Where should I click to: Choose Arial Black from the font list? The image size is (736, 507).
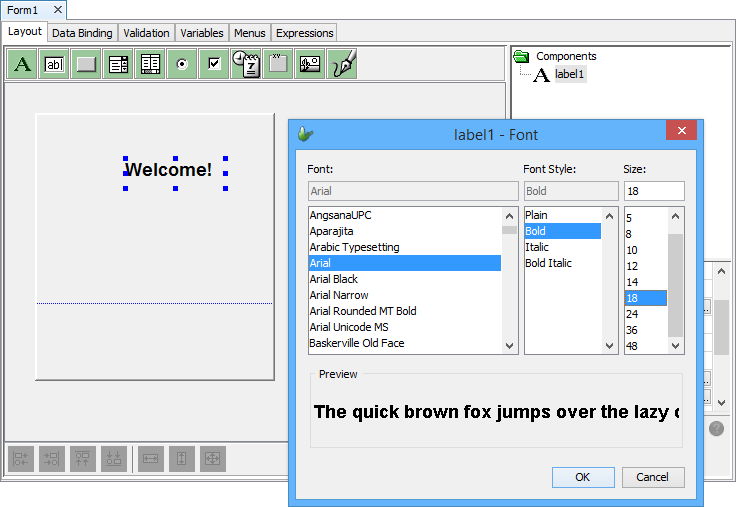pos(334,279)
